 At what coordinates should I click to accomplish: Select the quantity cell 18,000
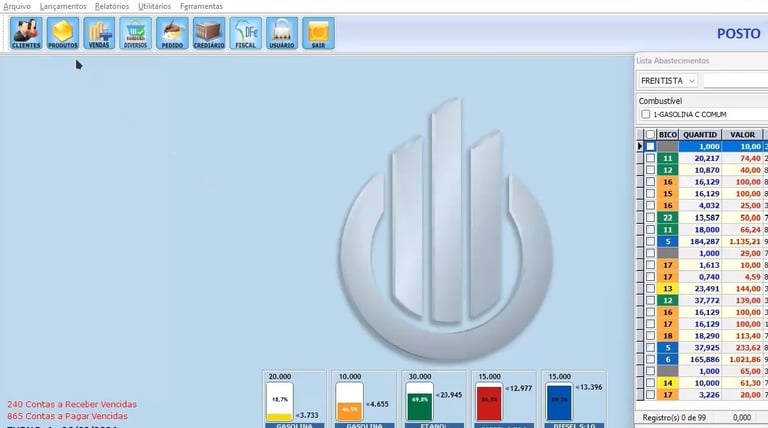700,229
